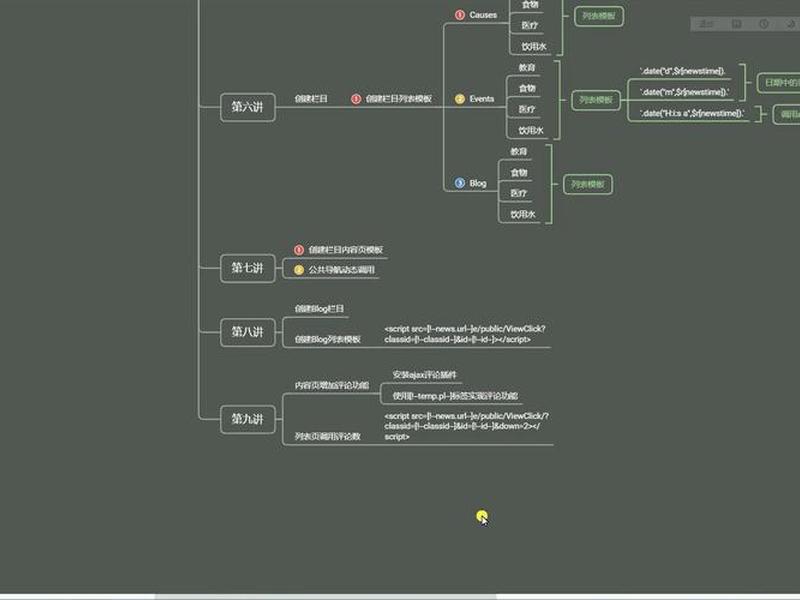Viewport: 800px width, 600px height.
Task: Select the temp.pl 标签实现评论功能 node
Action: coord(455,395)
